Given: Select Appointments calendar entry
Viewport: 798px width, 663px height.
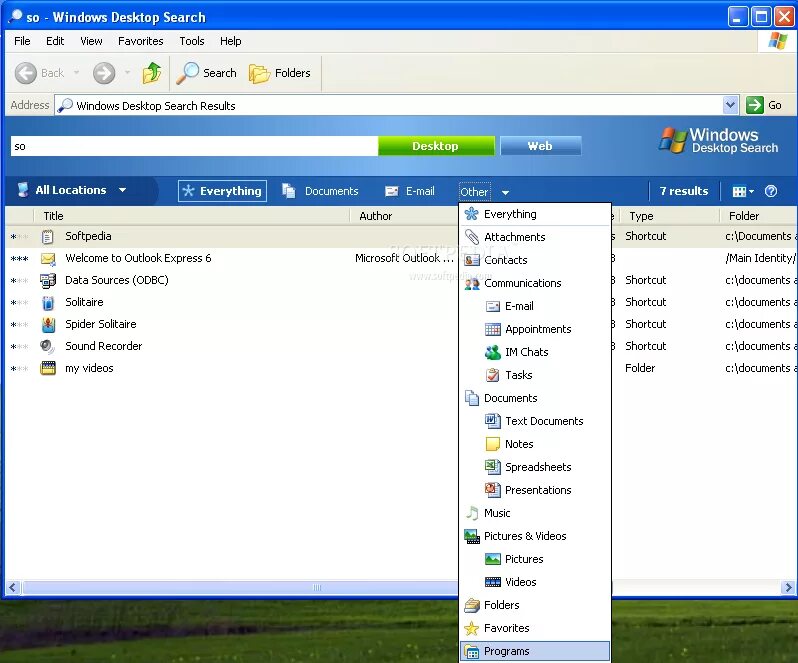Looking at the screenshot, I should pos(535,329).
